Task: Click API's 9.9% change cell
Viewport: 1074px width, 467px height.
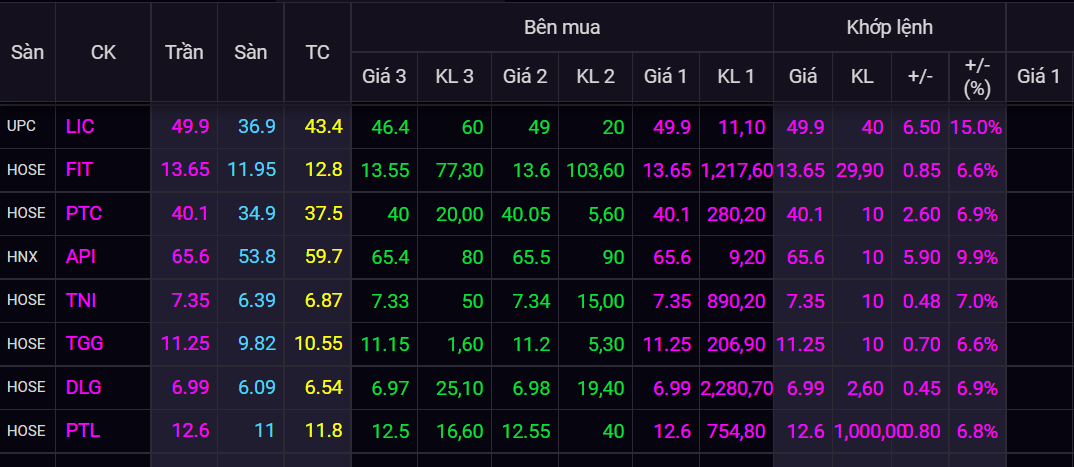Action: [977, 257]
